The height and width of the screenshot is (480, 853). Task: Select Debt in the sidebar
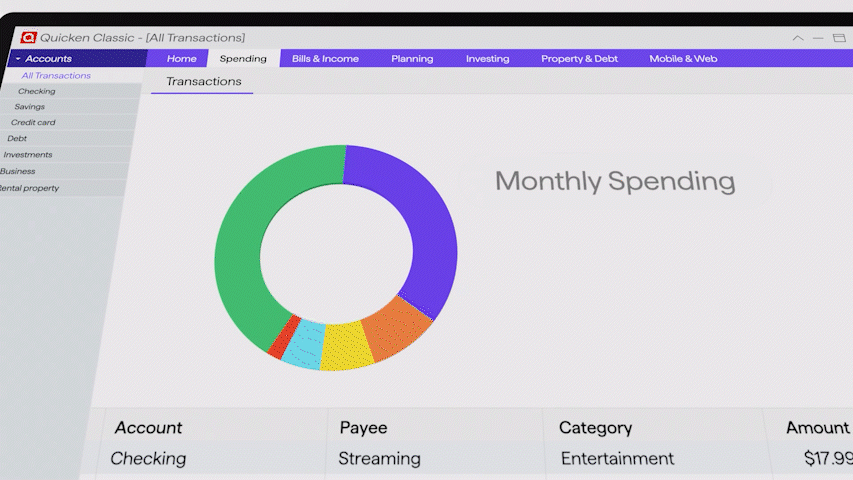tap(17, 138)
